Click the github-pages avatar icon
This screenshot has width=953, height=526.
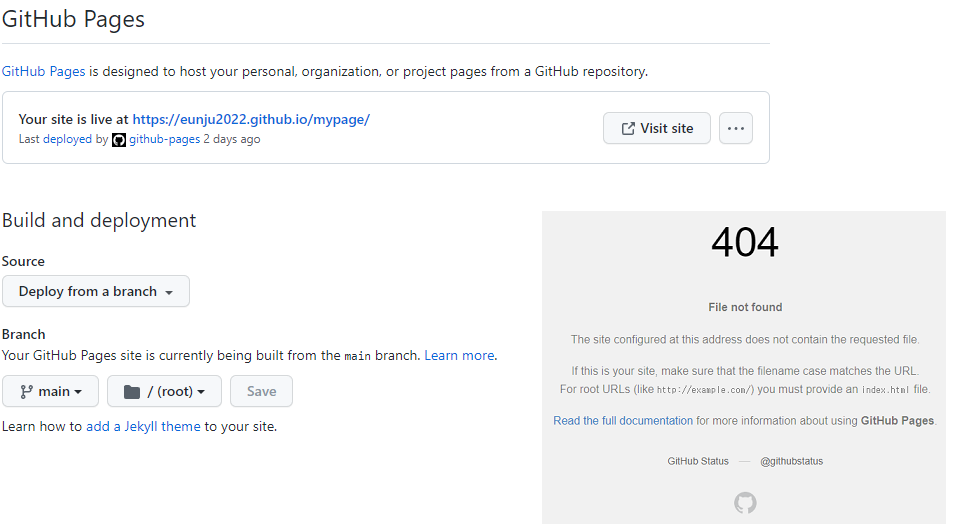pyautogui.click(x=119, y=140)
